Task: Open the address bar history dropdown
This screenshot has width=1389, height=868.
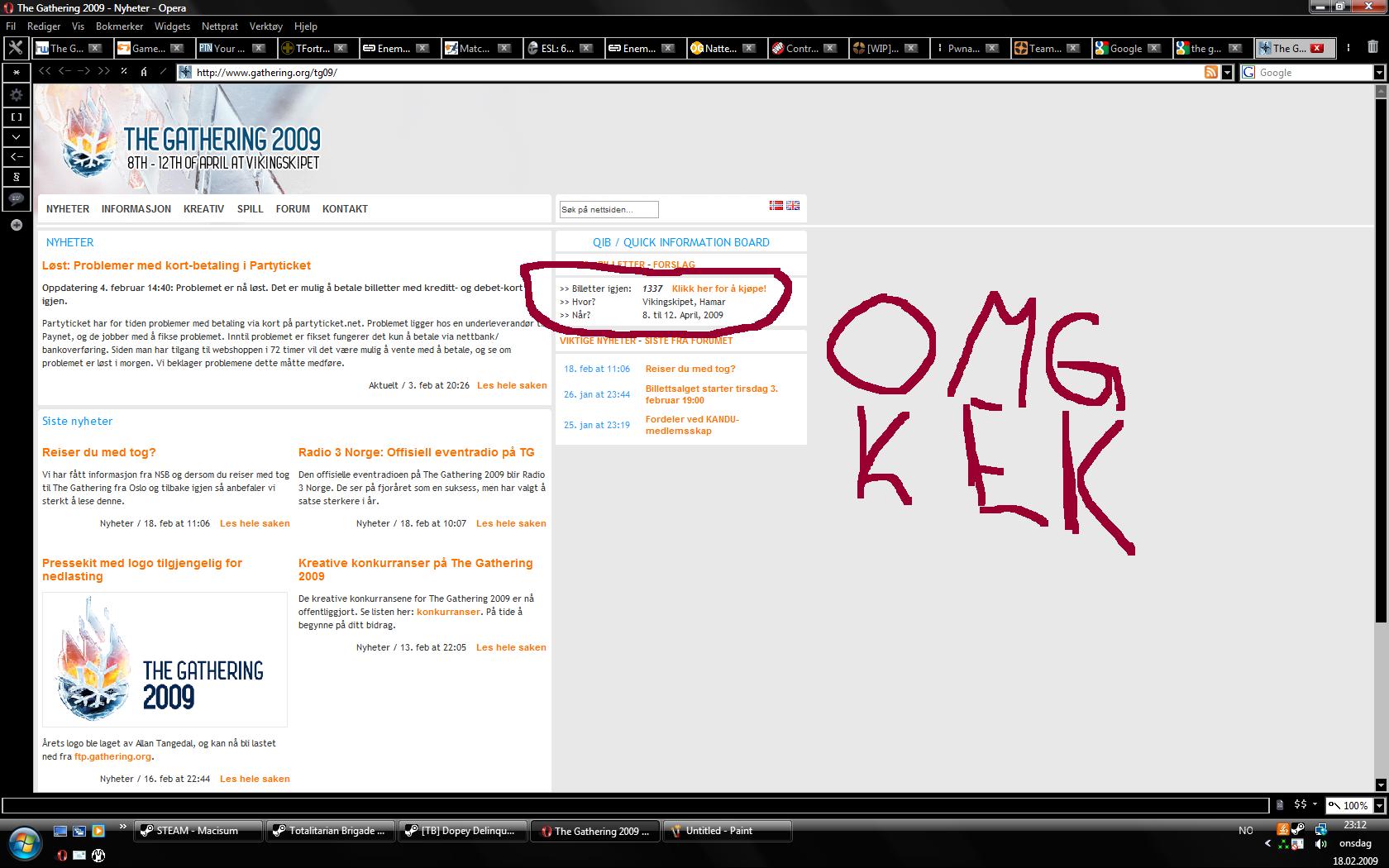Action: click(x=1227, y=73)
